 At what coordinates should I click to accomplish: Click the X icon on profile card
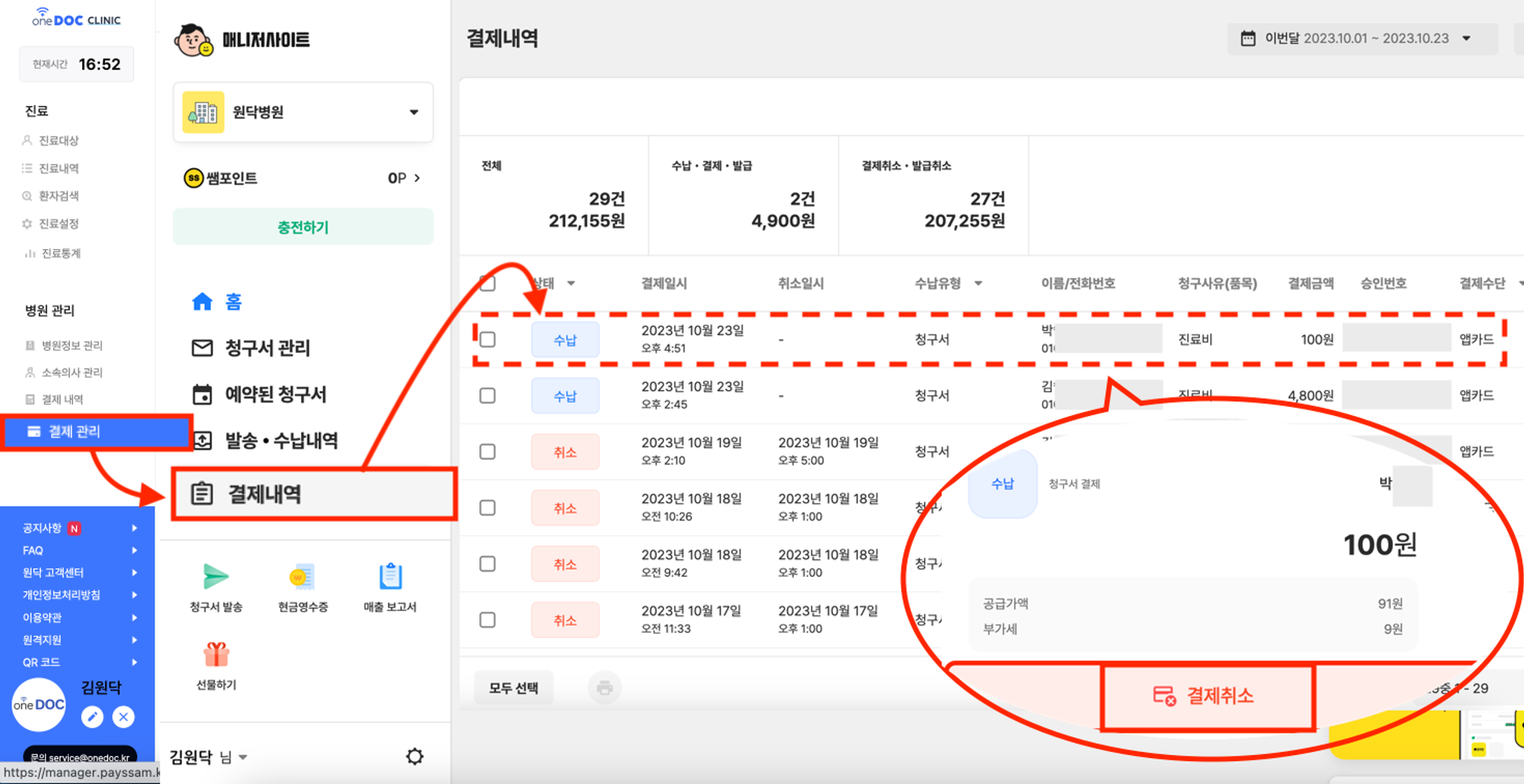coord(123,717)
